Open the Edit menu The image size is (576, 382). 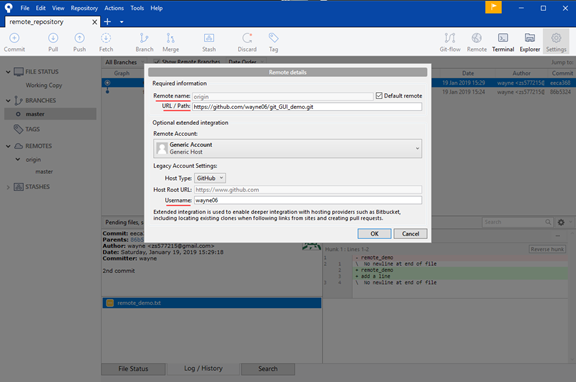click(40, 8)
